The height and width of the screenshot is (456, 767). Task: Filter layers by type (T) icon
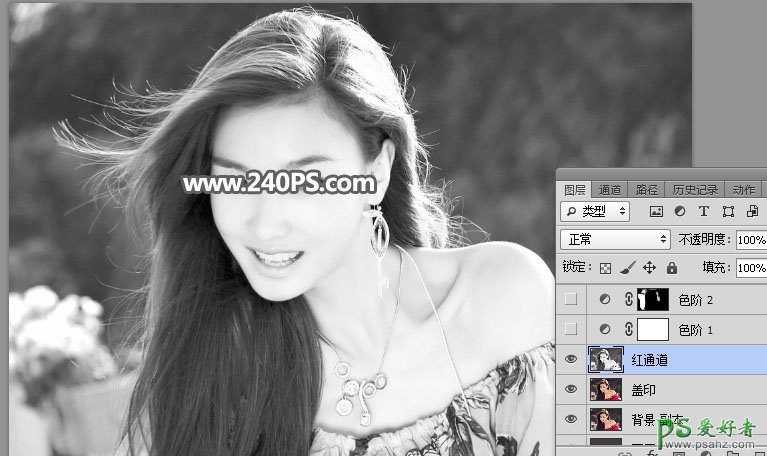703,211
